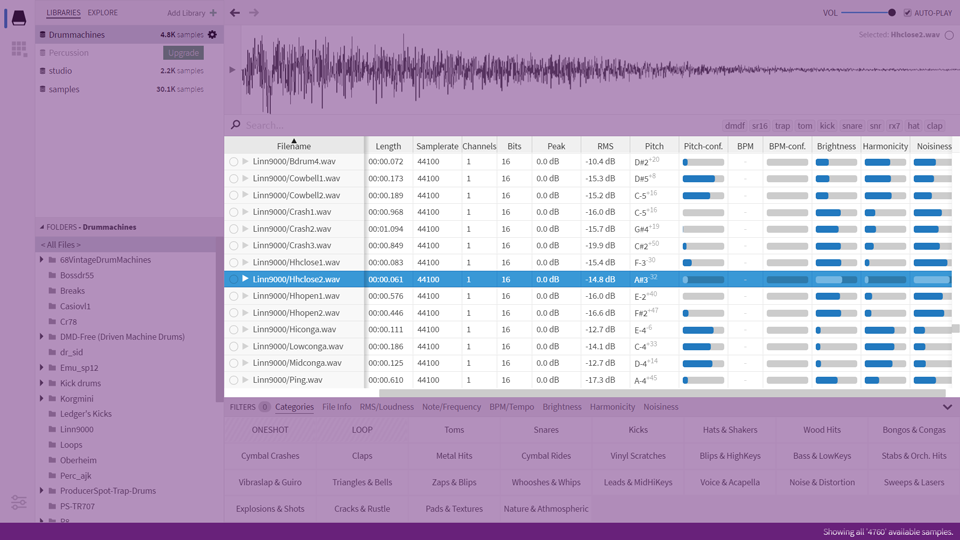Play Linn9000/Cowbell1.wav row arrow

point(246,178)
